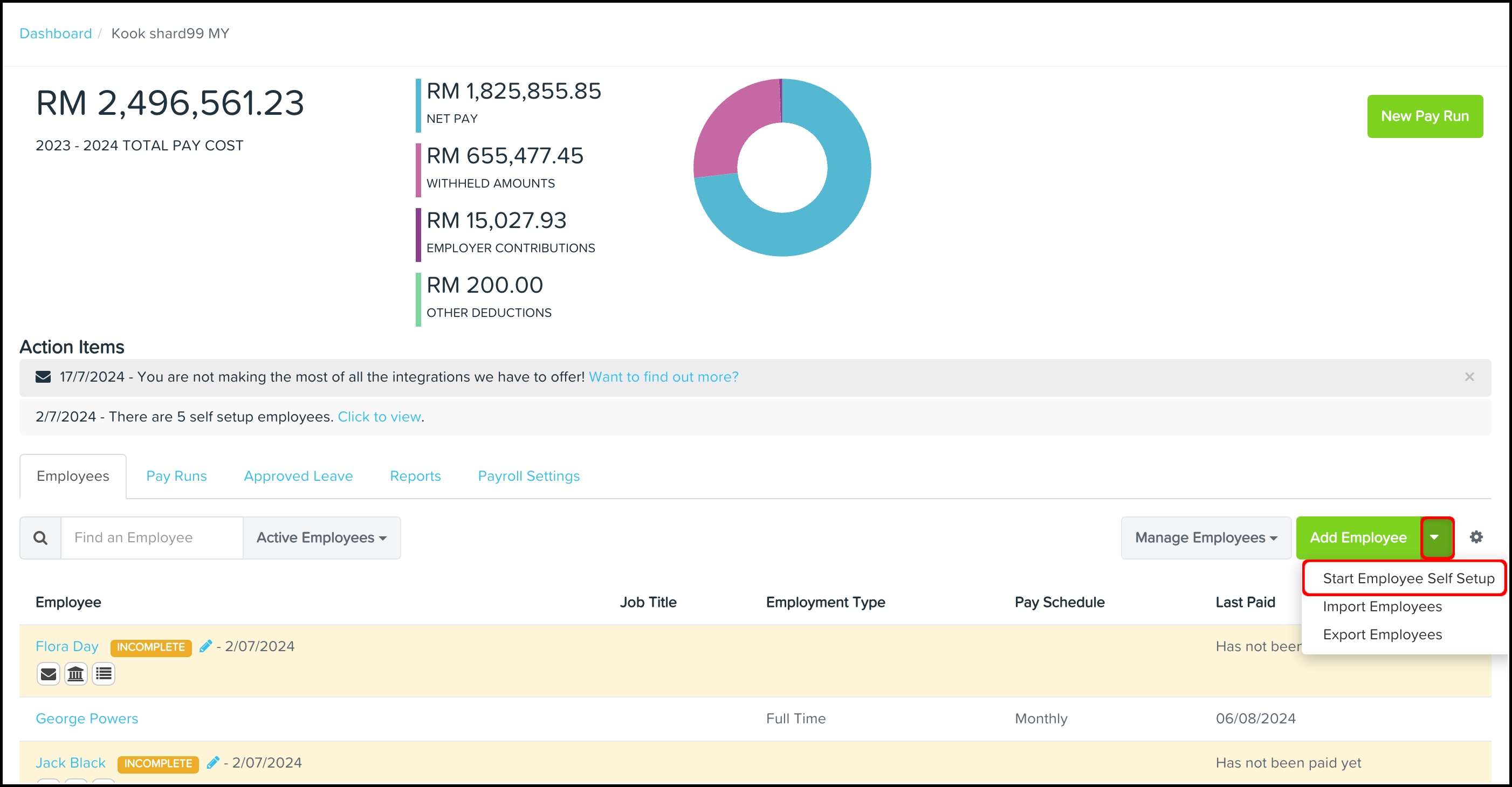Click the pencil edit icon beside Flora Day
Image resolution: width=1512 pixels, height=787 pixels.
(x=205, y=646)
